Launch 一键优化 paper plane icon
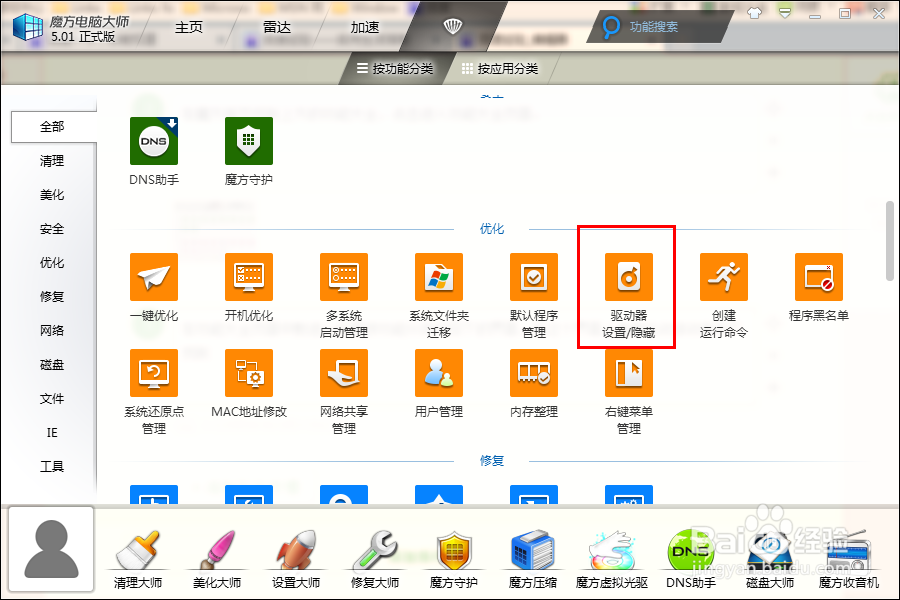This screenshot has height=600, width=900. (x=154, y=277)
